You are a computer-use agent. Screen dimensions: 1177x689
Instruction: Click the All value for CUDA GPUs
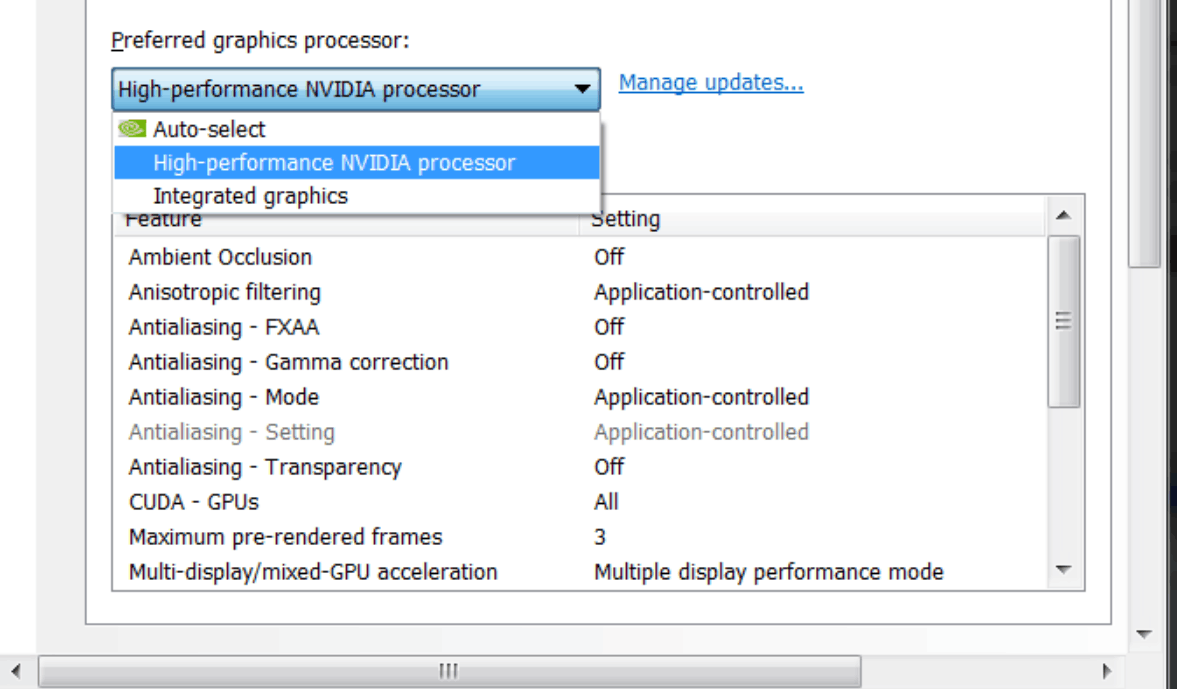point(606,502)
